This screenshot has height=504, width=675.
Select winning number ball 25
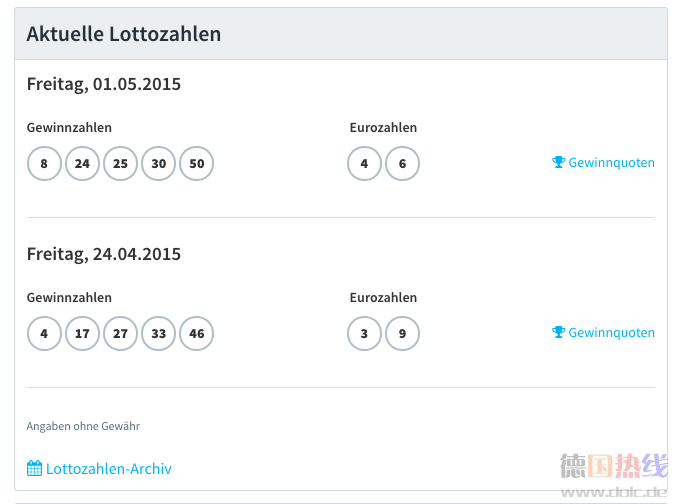[121, 164]
